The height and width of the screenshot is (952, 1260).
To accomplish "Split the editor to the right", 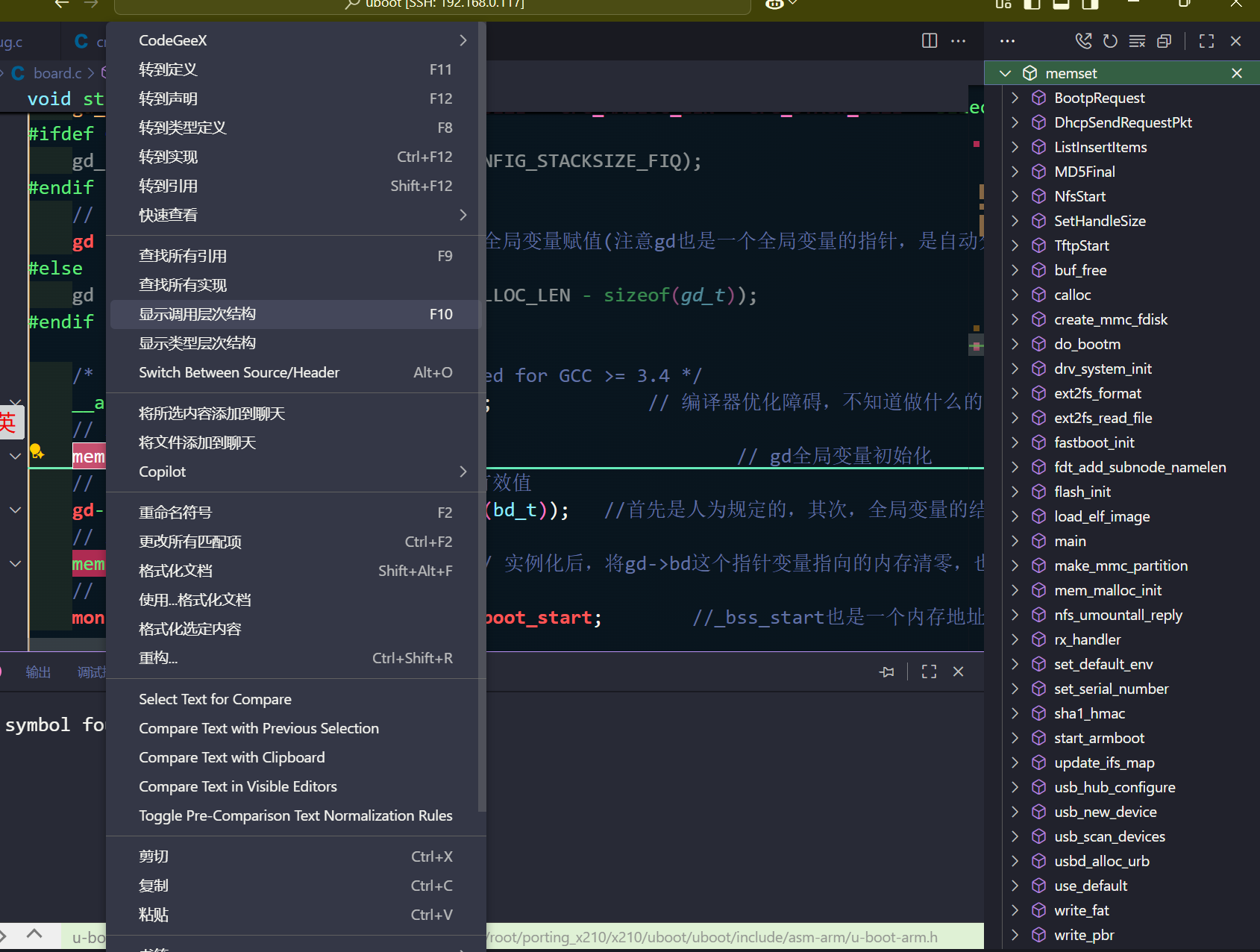I will click(930, 41).
